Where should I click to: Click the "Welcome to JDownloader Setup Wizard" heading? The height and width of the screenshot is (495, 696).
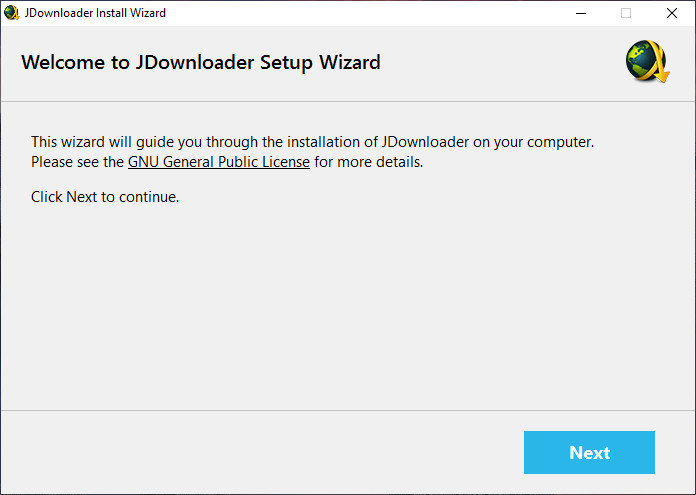tap(200, 62)
